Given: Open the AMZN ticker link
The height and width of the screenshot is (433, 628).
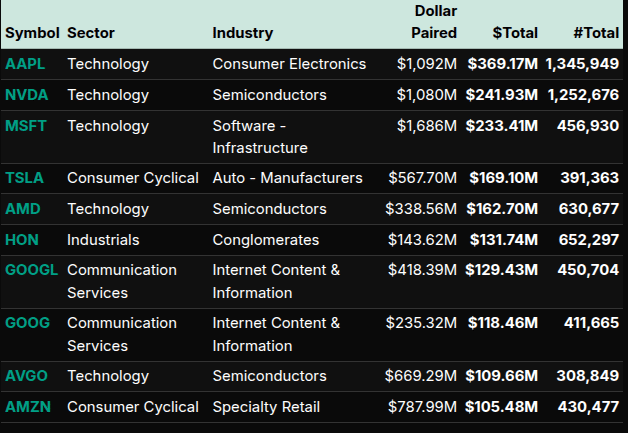Looking at the screenshot, I should coord(26,407).
